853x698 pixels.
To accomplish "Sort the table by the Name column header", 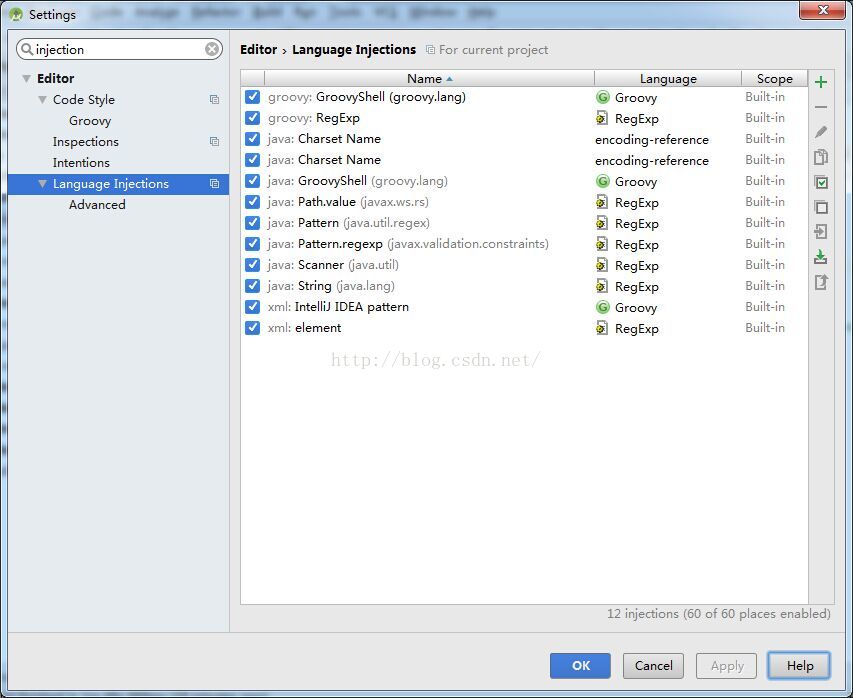I will click(x=429, y=79).
